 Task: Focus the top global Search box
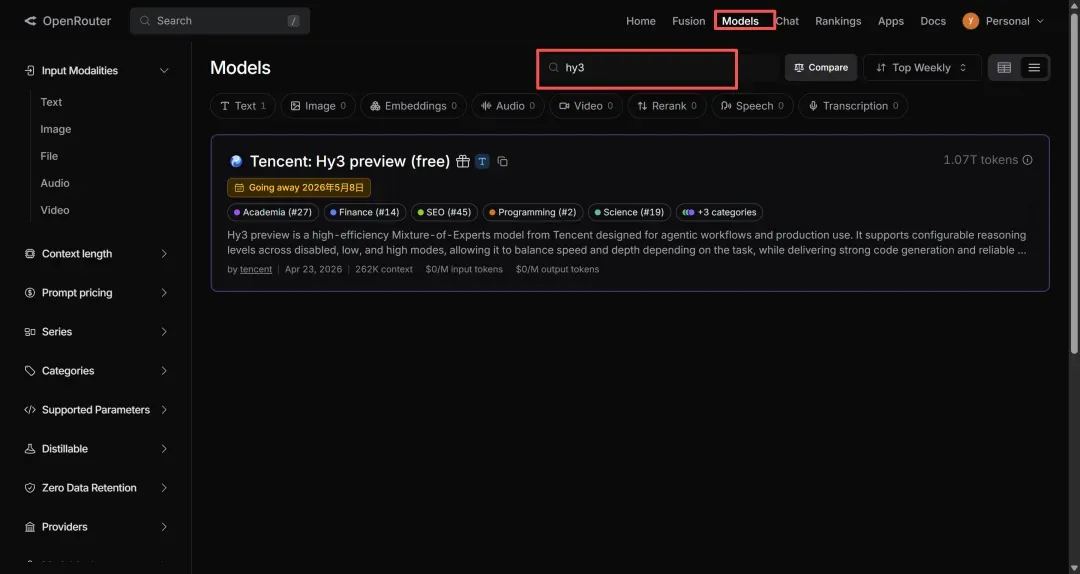coord(220,21)
